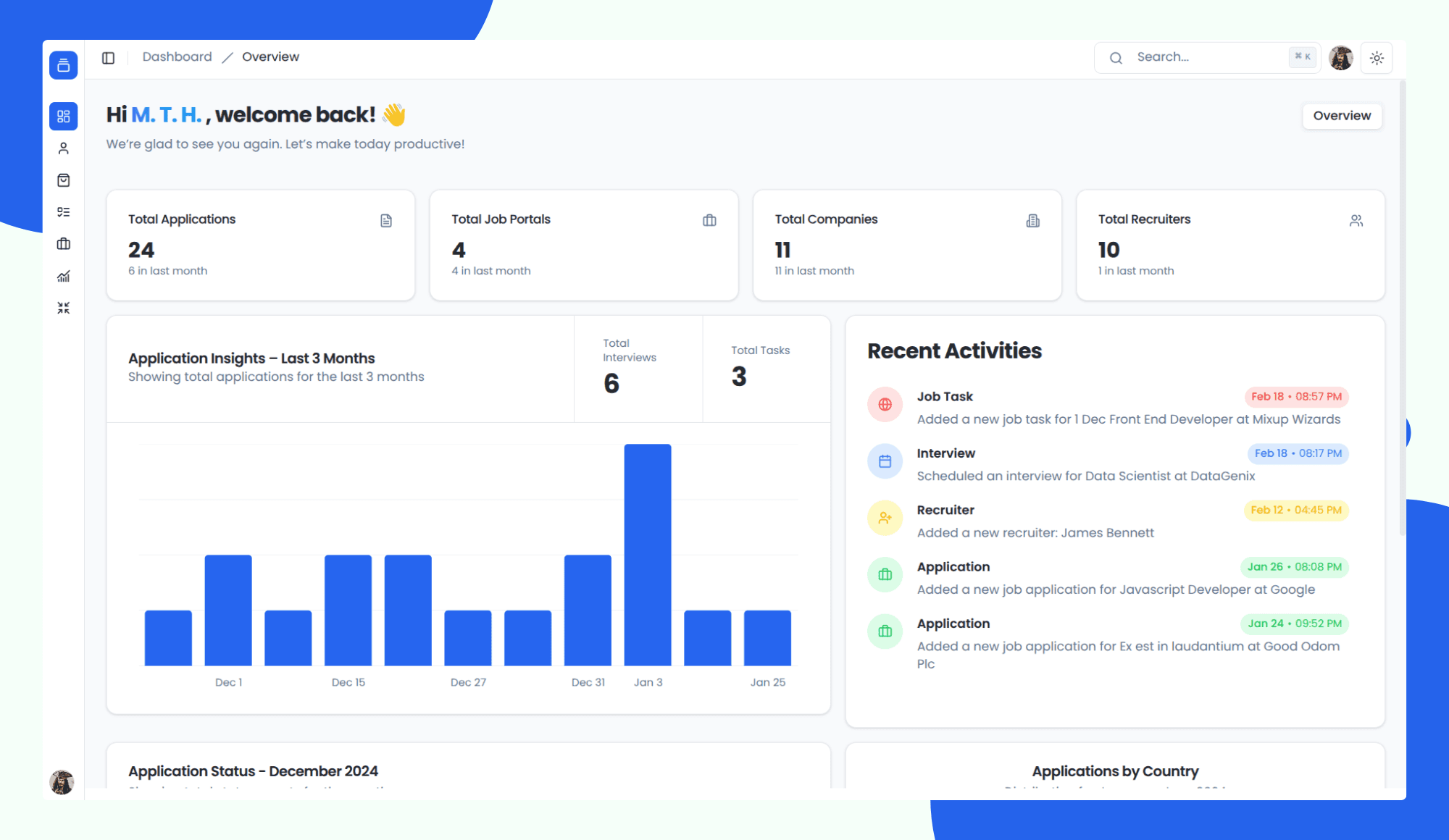Click the Total Applications document icon
The width and height of the screenshot is (1449, 840).
pos(386,220)
